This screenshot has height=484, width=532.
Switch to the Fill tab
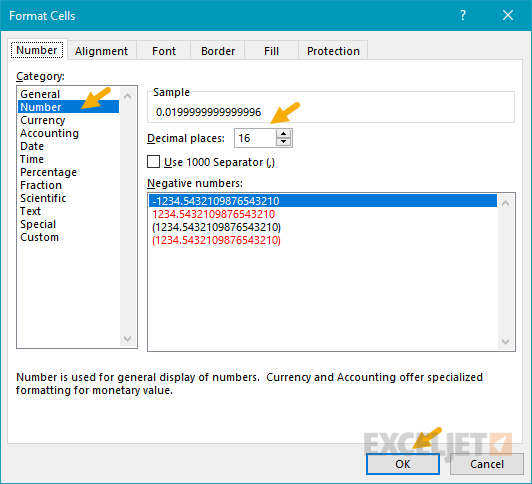(271, 51)
